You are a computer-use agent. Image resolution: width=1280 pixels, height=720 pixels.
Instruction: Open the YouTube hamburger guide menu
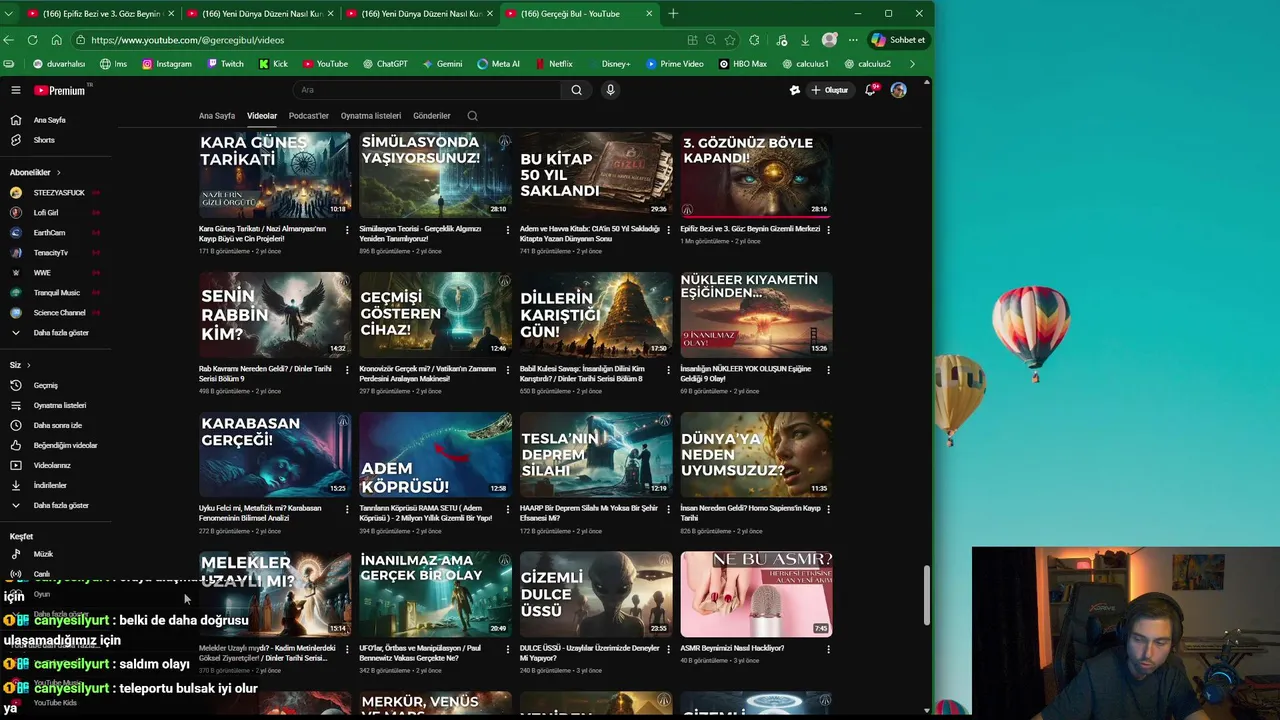16,90
